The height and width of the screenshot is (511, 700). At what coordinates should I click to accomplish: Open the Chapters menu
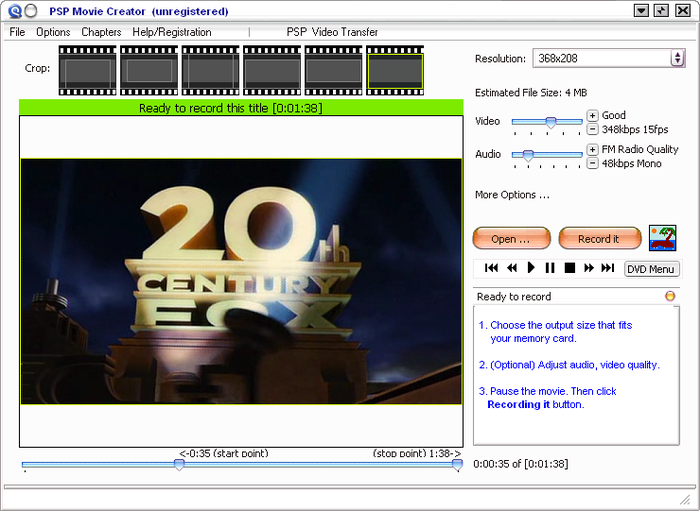pyautogui.click(x=101, y=32)
